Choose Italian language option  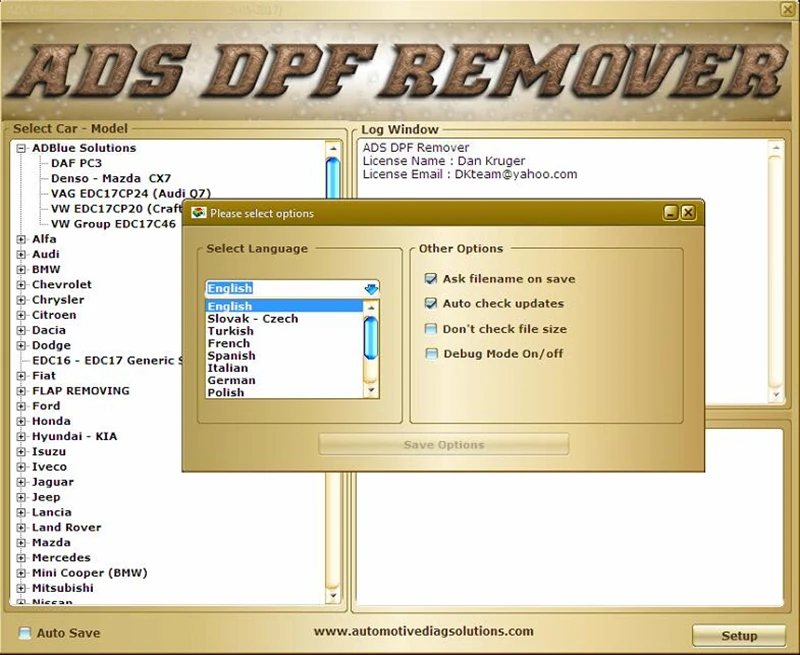tap(284, 368)
